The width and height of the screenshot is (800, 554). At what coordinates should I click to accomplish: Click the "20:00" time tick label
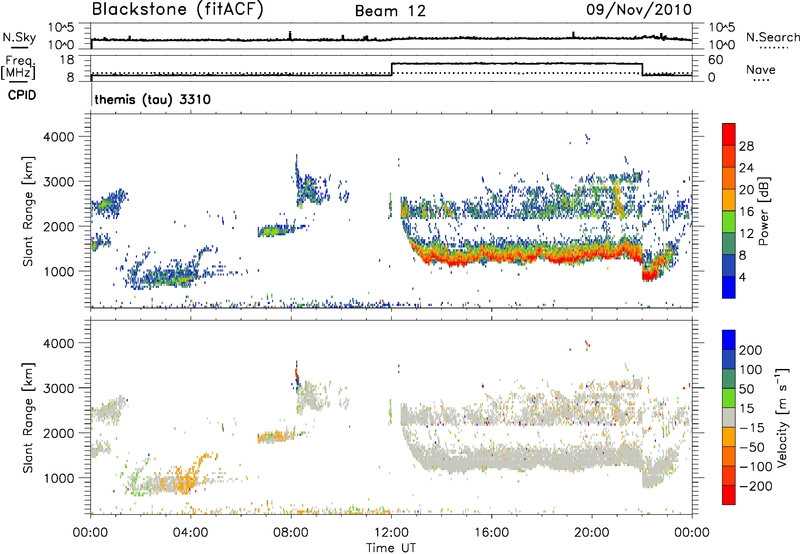coord(591,533)
